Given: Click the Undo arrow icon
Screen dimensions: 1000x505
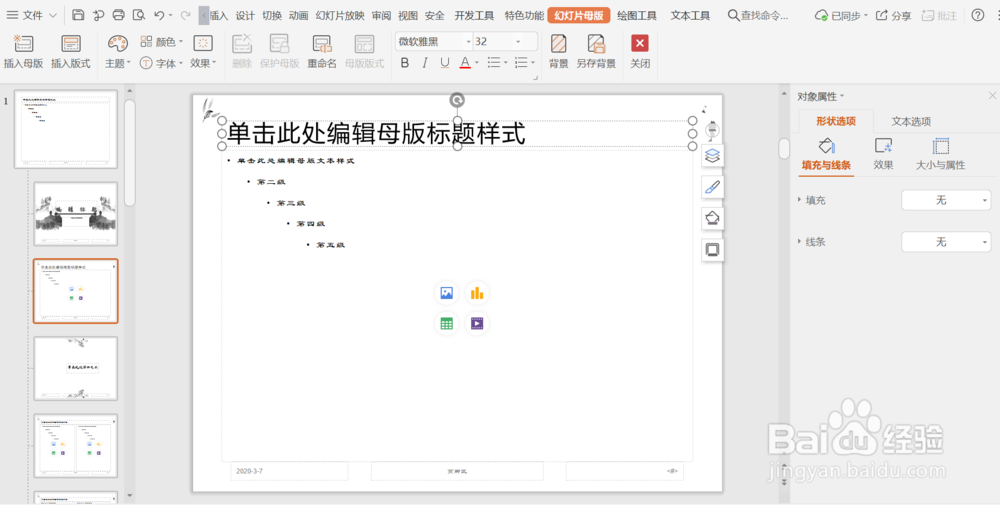Looking at the screenshot, I should (159, 15).
